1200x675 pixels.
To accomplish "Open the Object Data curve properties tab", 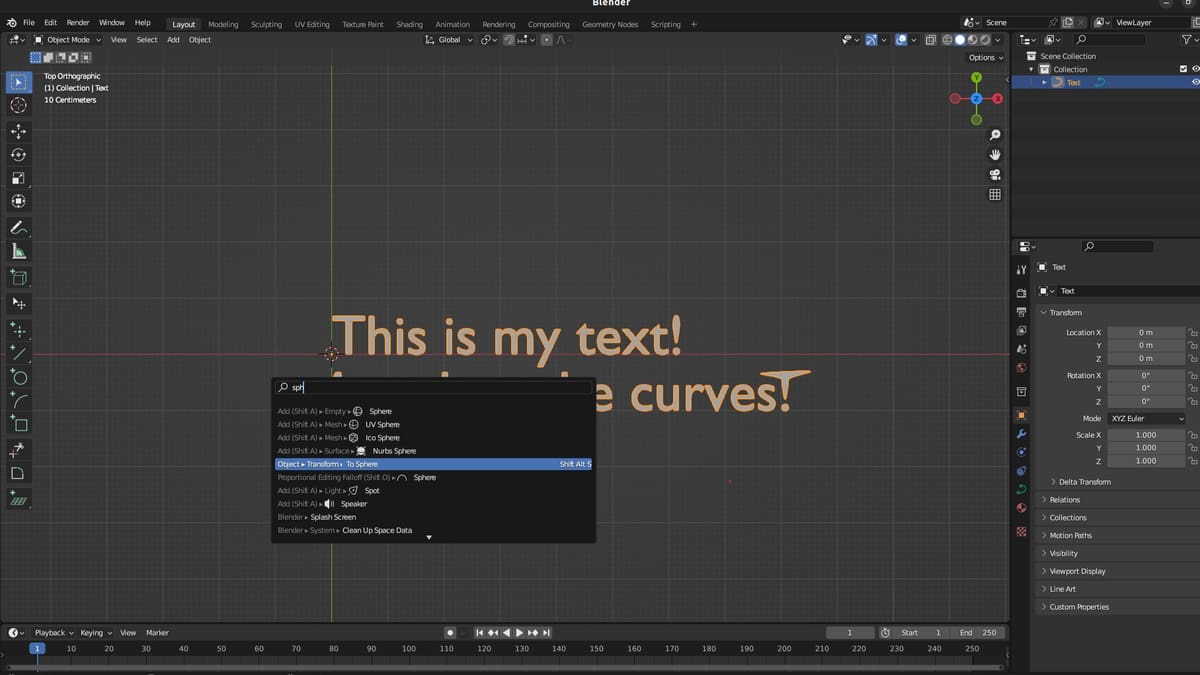I will click(1021, 489).
